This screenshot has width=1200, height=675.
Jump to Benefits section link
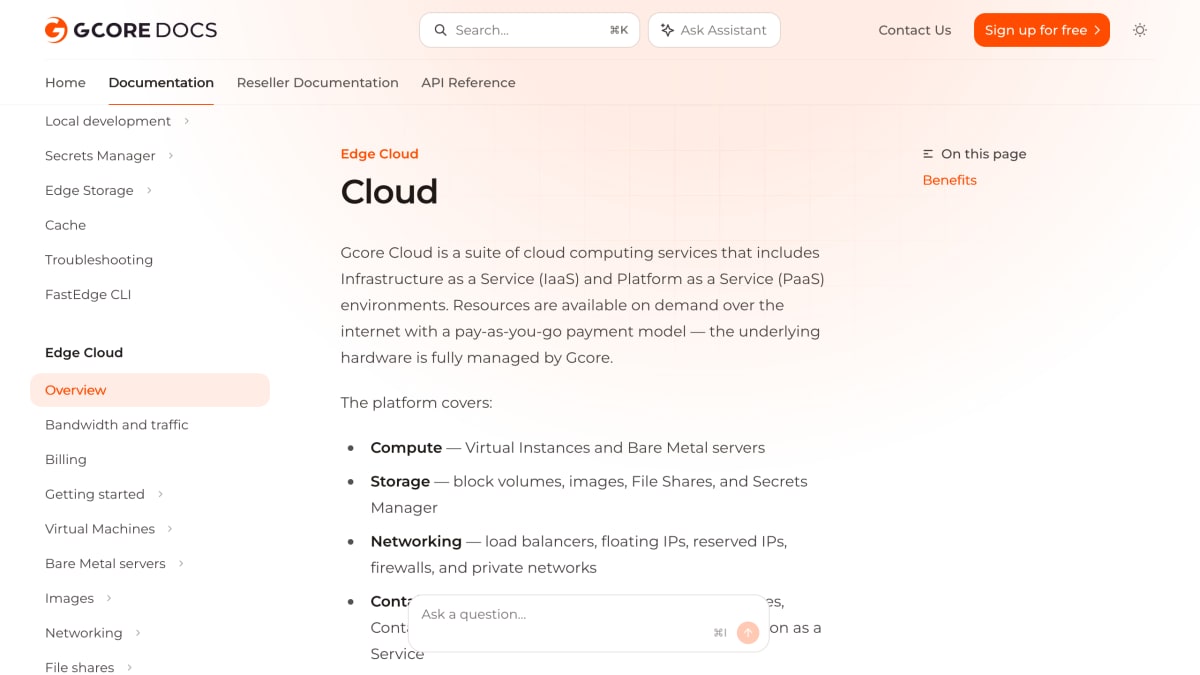[x=949, y=180]
